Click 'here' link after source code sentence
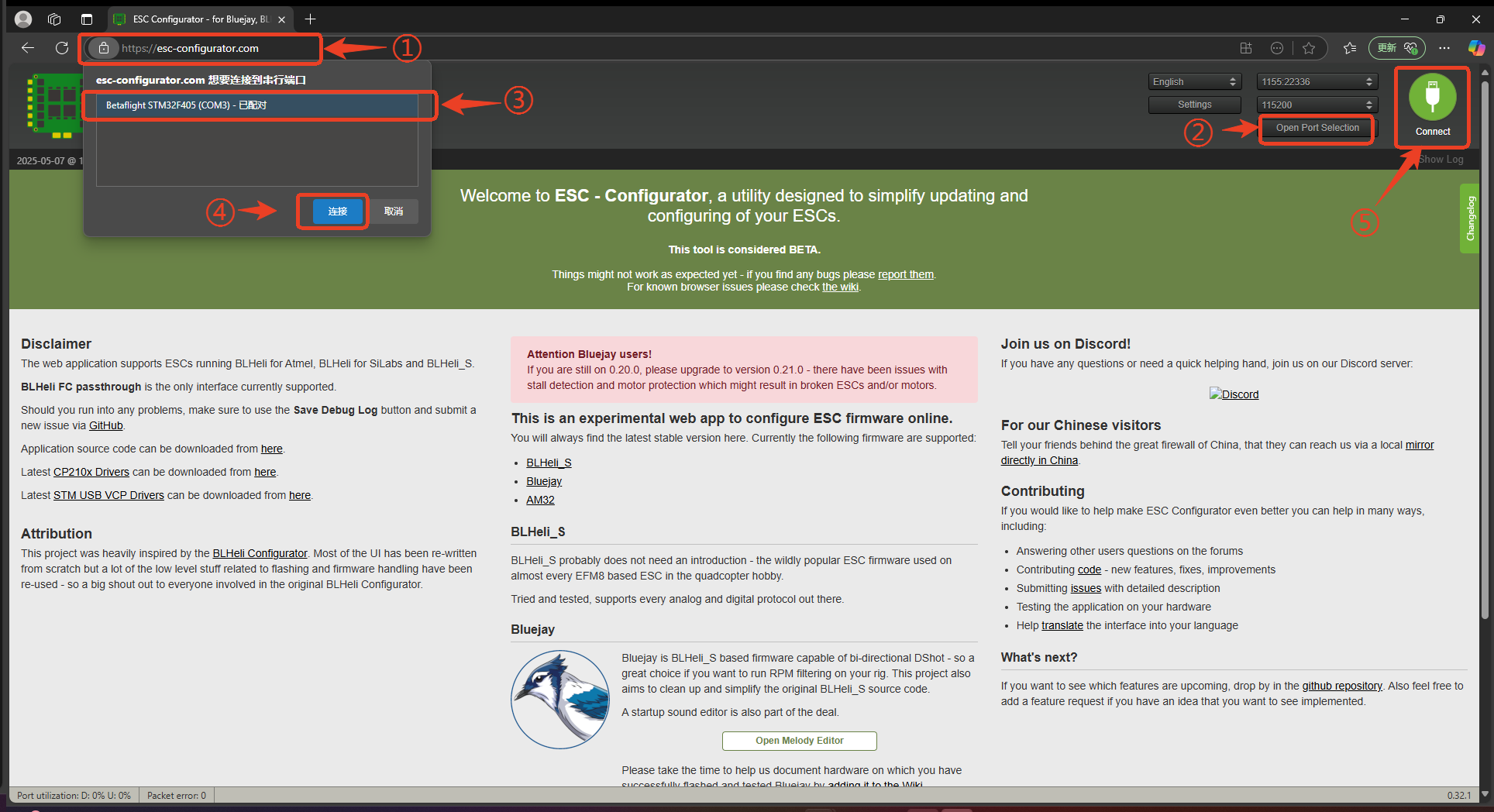 tap(271, 449)
